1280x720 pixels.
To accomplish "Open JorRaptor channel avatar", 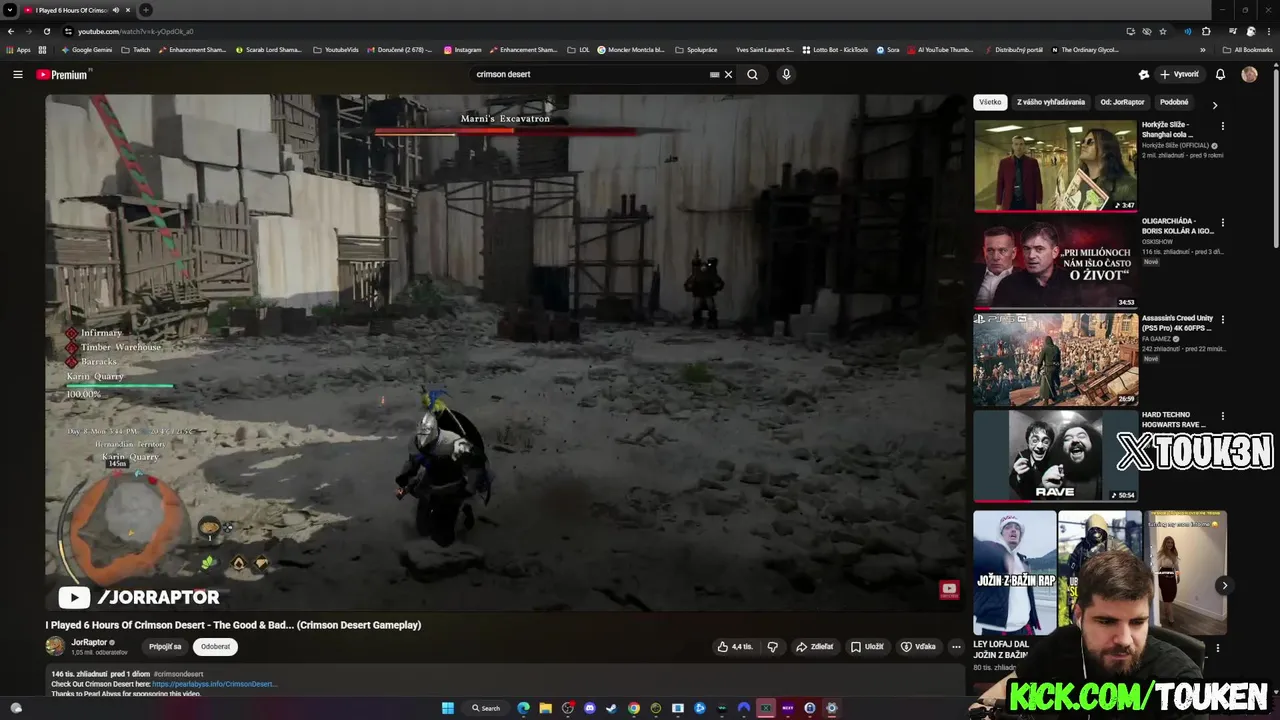I will tap(55, 646).
